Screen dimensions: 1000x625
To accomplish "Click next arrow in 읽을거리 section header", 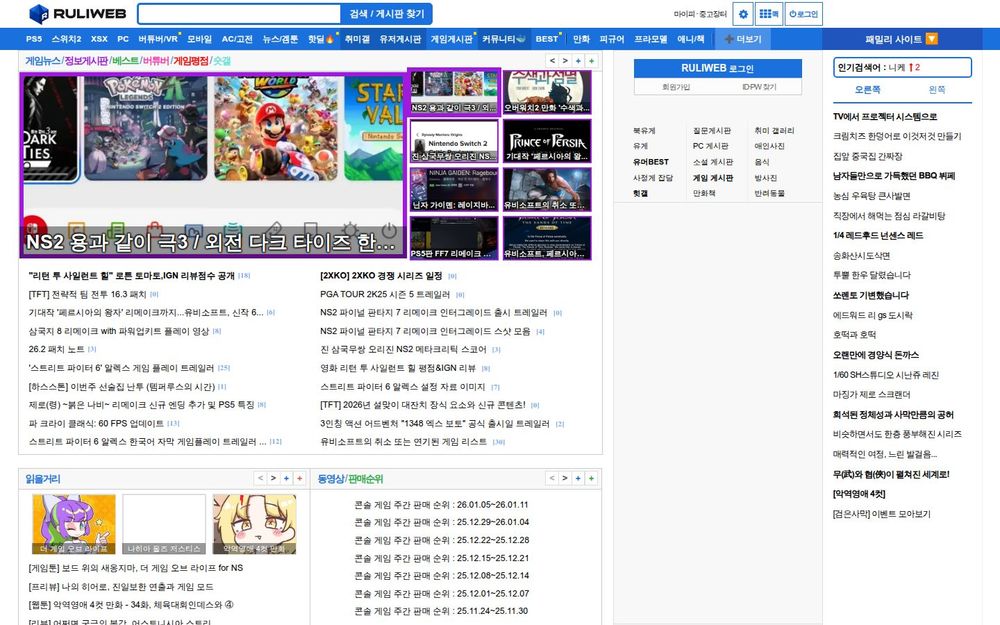I will [x=274, y=478].
